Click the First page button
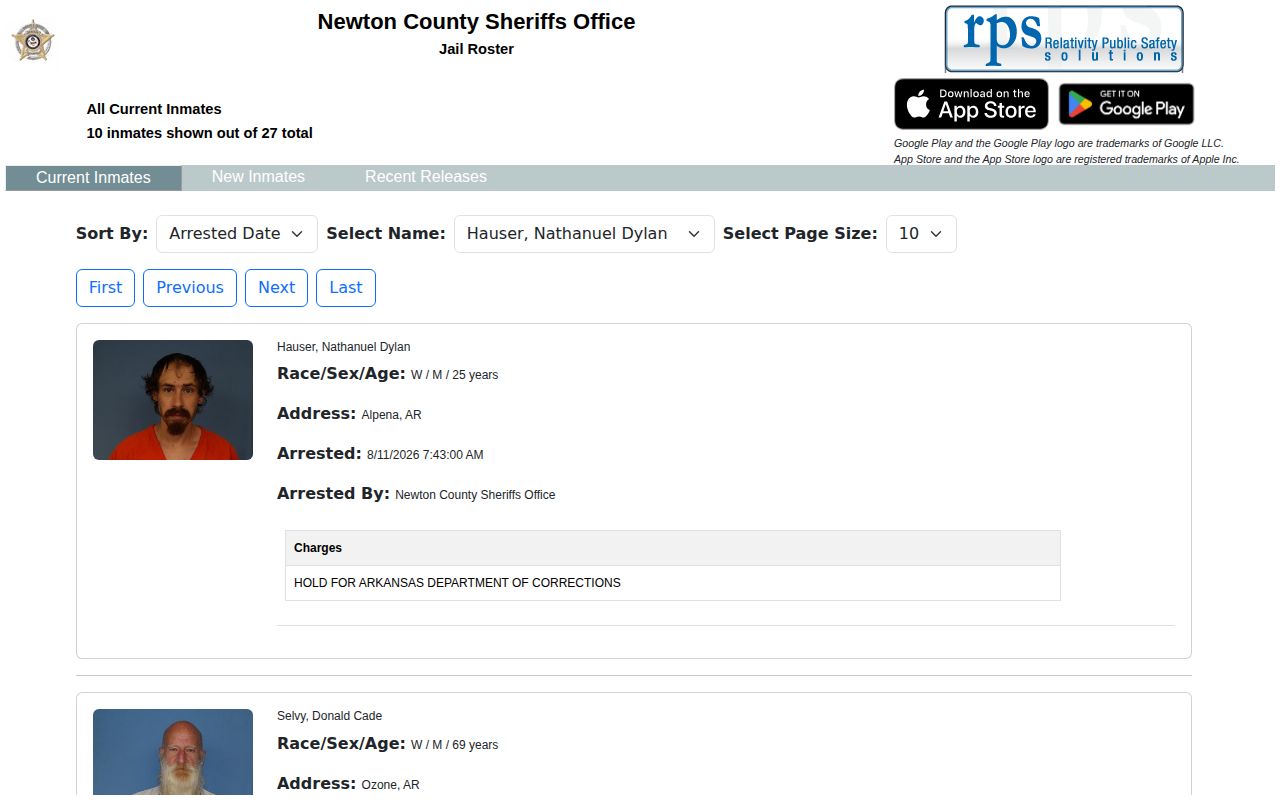The width and height of the screenshot is (1280, 800). pyautogui.click(x=105, y=288)
